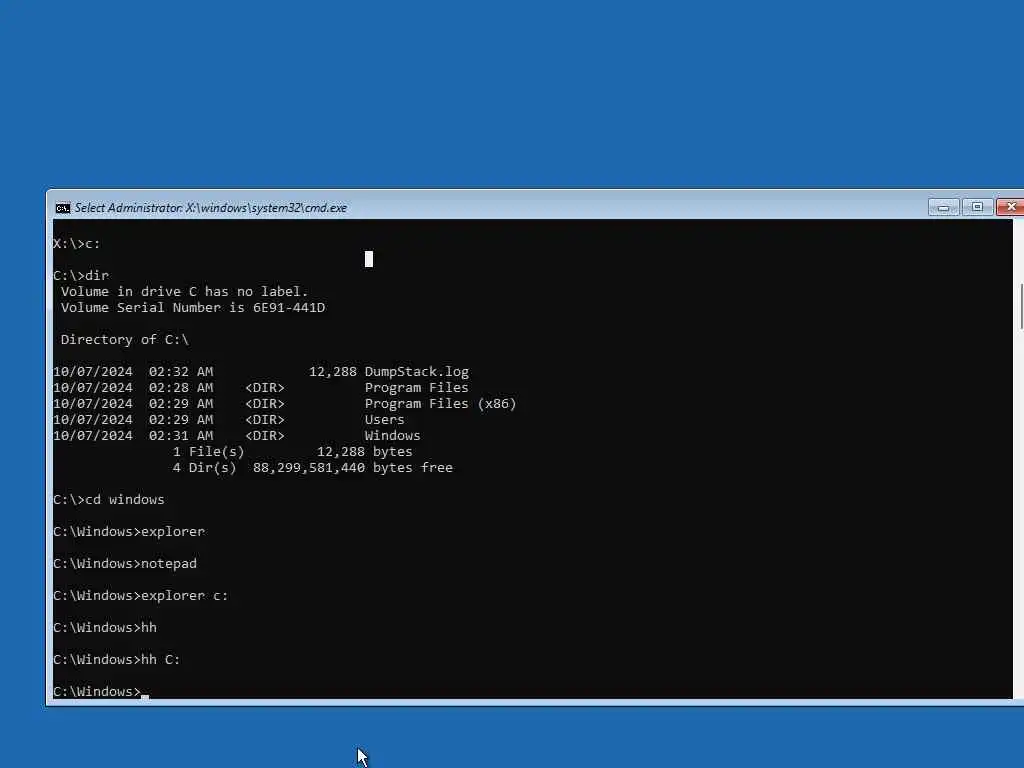The width and height of the screenshot is (1024, 768).
Task: Click the cmd.exe icon in title bar
Action: [63, 208]
